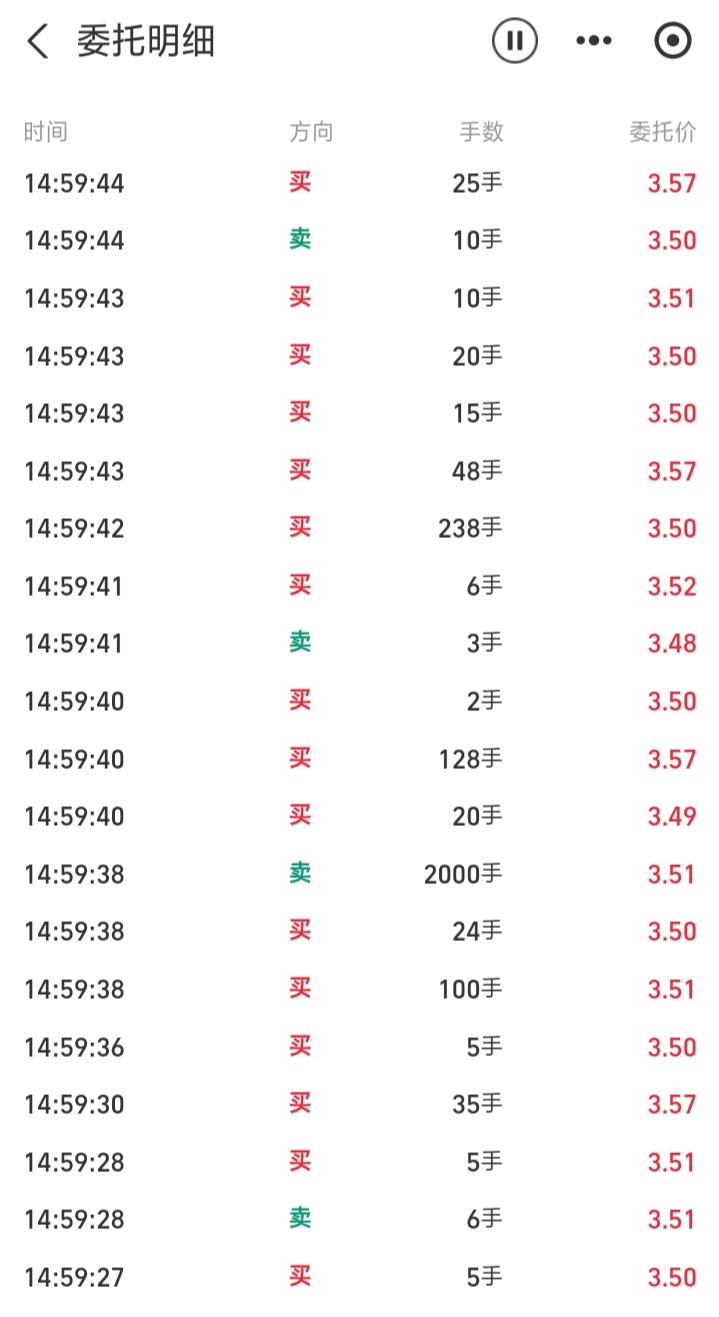This screenshot has height=1317, width=719.
Task: Pause the live order feed
Action: (514, 41)
